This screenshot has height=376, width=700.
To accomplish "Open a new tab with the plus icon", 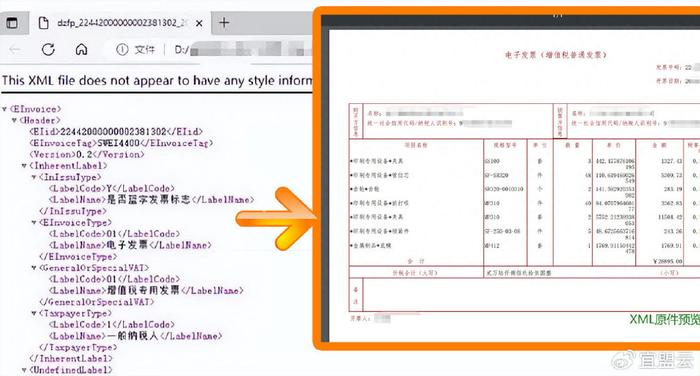I will [x=224, y=22].
